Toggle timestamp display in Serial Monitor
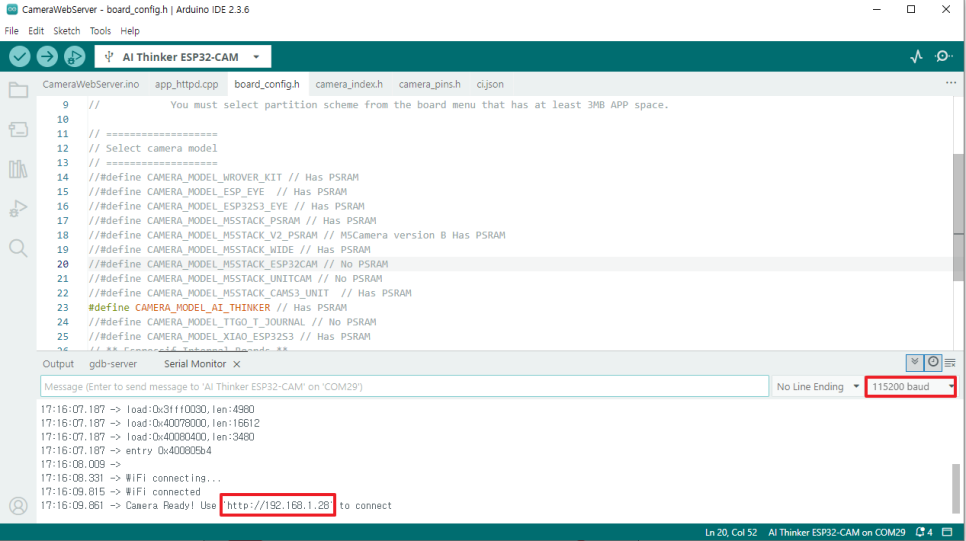 pyautogui.click(x=933, y=362)
